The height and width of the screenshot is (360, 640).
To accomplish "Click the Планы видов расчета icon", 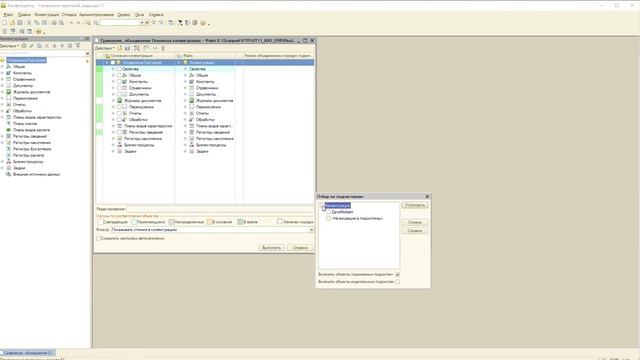I will (x=9, y=130).
